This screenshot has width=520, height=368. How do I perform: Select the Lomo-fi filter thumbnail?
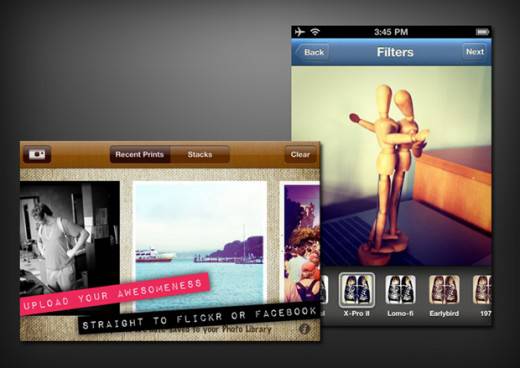pyautogui.click(x=400, y=290)
